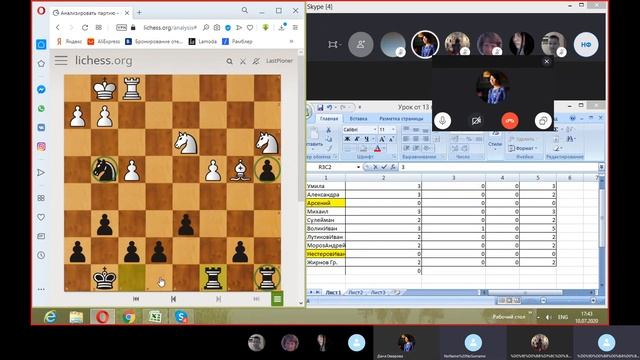
Task: Open the Excel font name dropdown
Action: (x=375, y=129)
